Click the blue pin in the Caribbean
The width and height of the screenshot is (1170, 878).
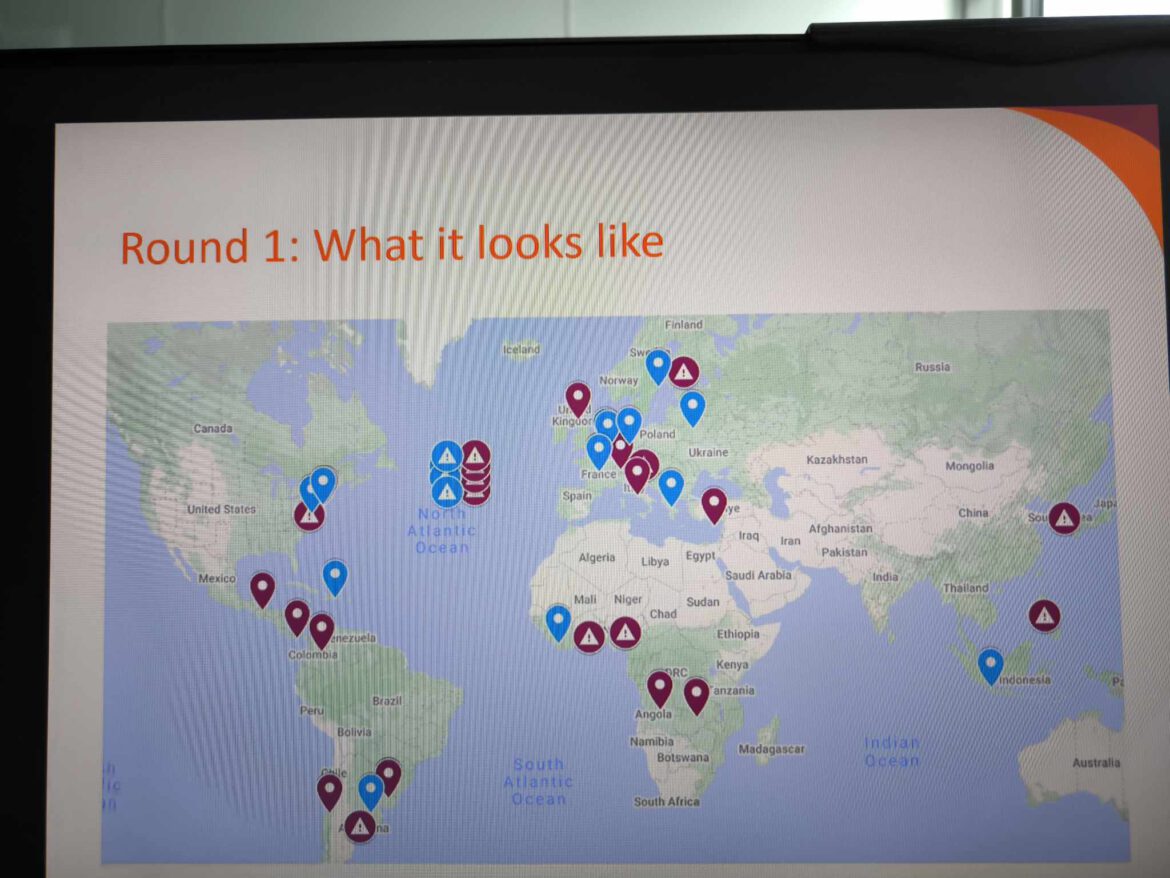click(335, 576)
